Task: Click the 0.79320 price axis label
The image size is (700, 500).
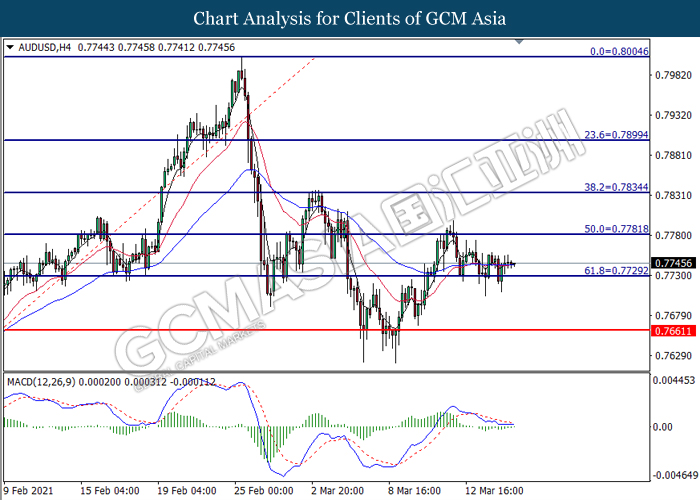Action: (x=673, y=116)
